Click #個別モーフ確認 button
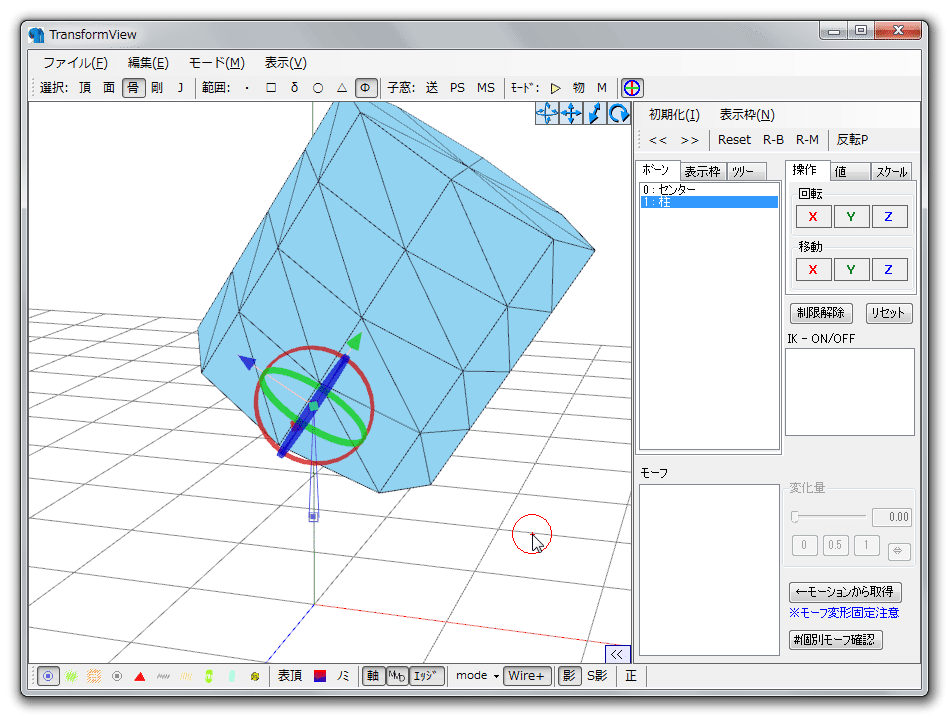The image size is (949, 717). coord(835,640)
